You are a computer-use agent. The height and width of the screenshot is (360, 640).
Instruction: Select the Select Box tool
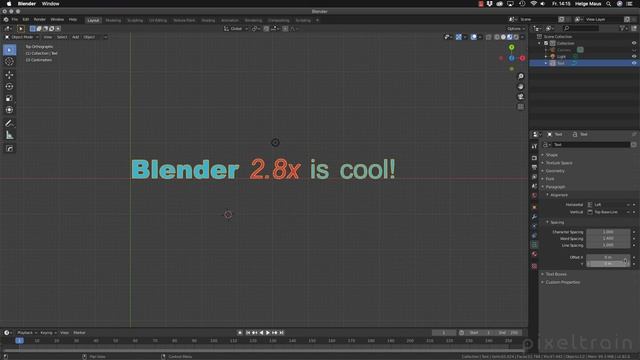[x=9, y=50]
